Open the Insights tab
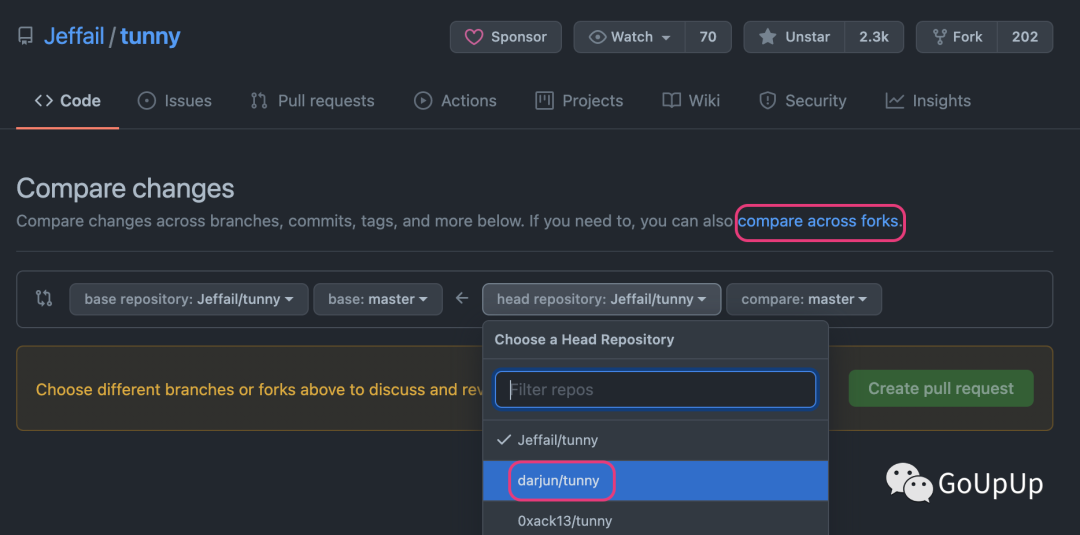This screenshot has height=535, width=1080. point(928,101)
